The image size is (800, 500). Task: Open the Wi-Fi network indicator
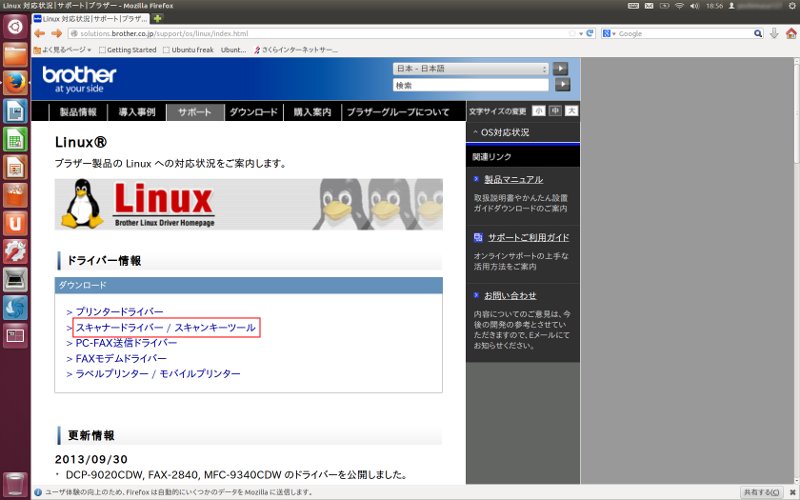(x=679, y=6)
